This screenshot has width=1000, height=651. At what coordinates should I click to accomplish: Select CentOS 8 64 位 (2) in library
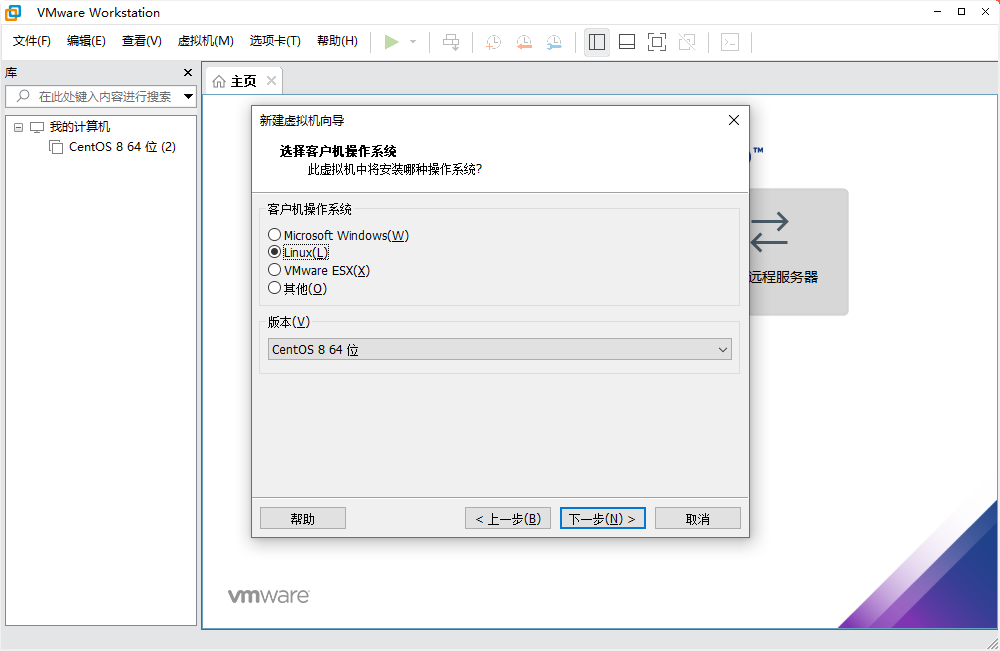(x=122, y=147)
